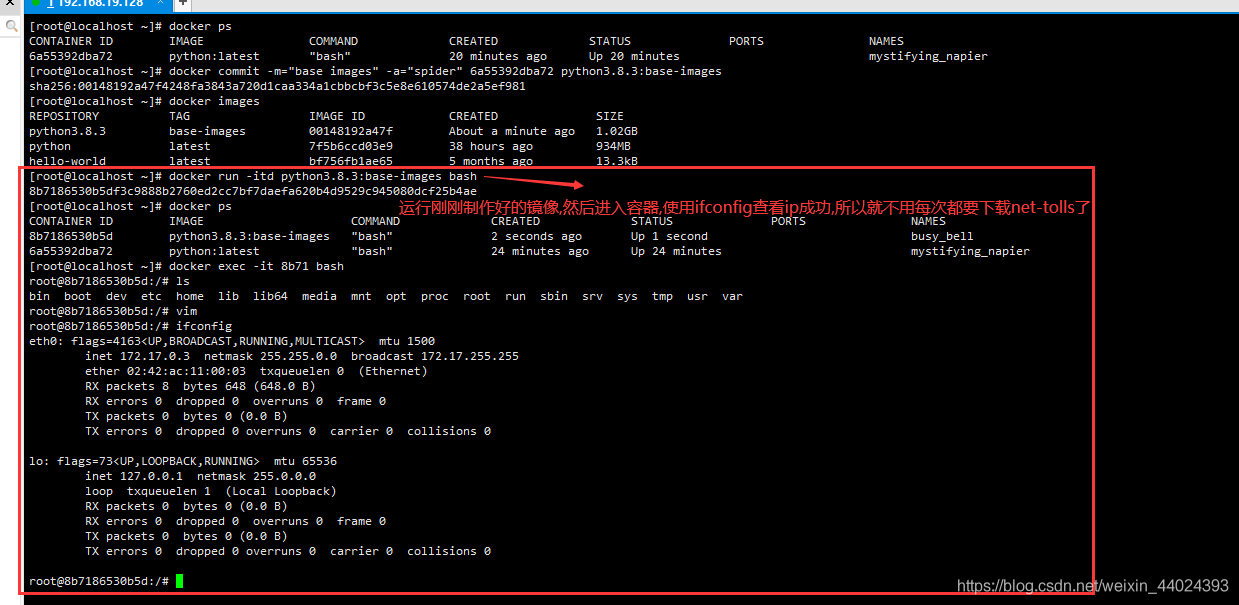
Task: Click the media directory in ls output
Action: pyautogui.click(x=319, y=296)
